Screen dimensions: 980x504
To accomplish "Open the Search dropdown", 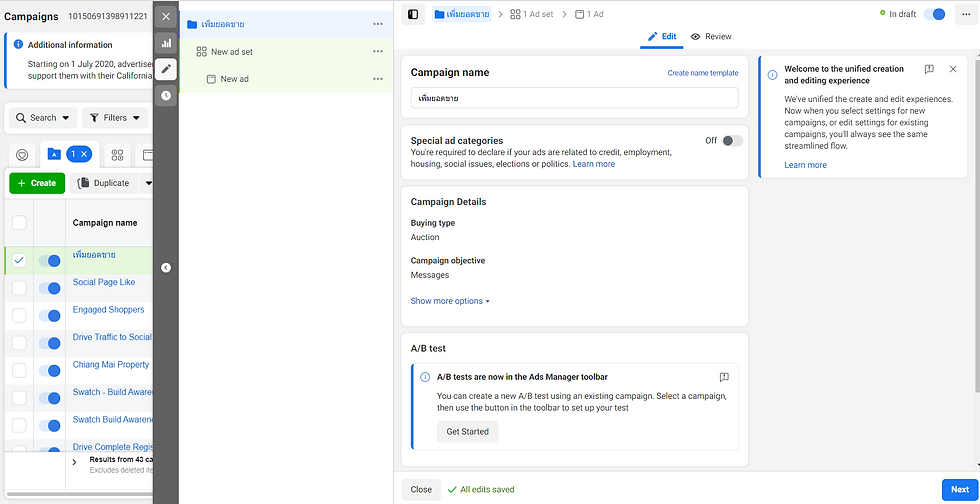I will pyautogui.click(x=43, y=118).
